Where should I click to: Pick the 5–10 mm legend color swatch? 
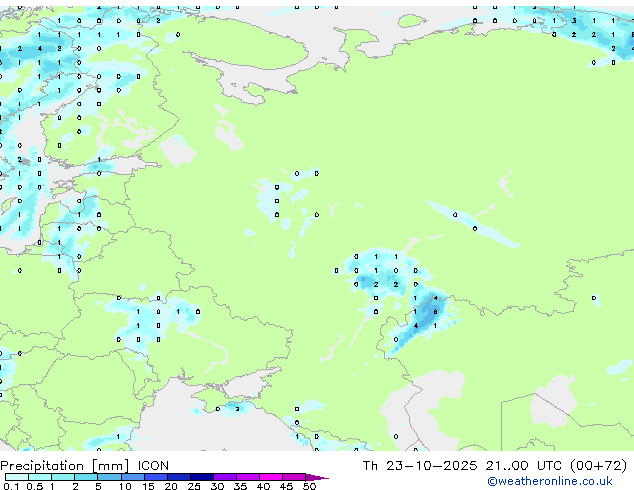pos(109,477)
